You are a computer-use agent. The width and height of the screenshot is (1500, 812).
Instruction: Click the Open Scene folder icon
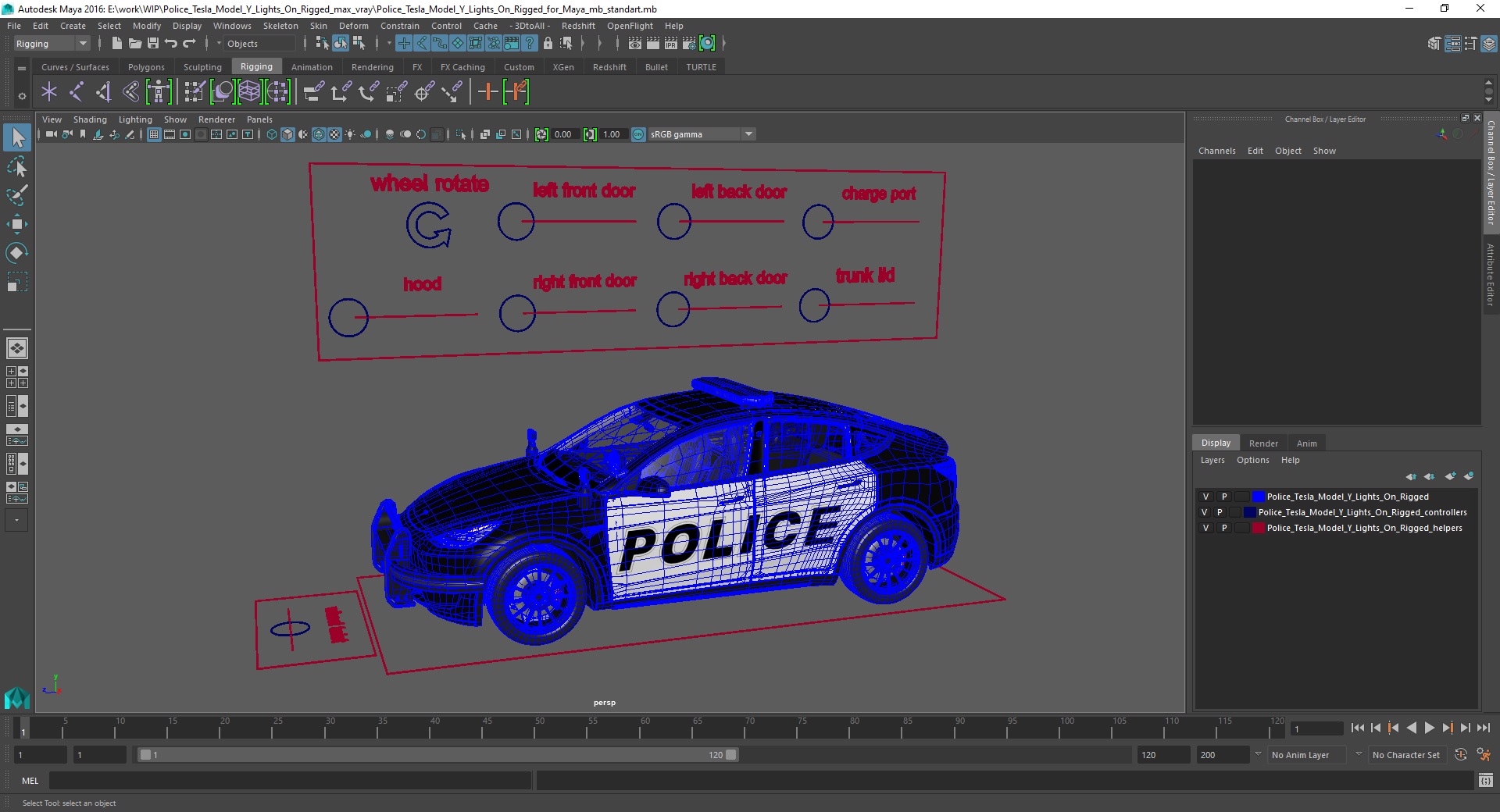click(134, 44)
